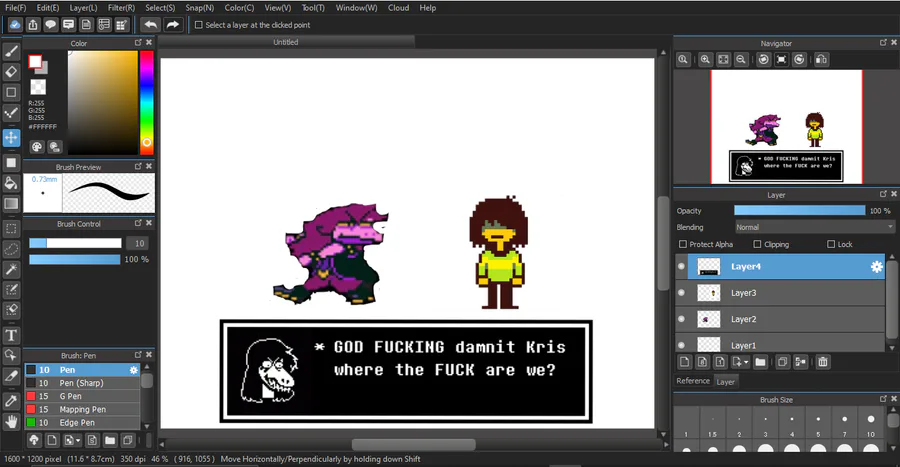Image resolution: width=900 pixels, height=467 pixels.
Task: Select the rectangular Select tool
Action: click(11, 229)
